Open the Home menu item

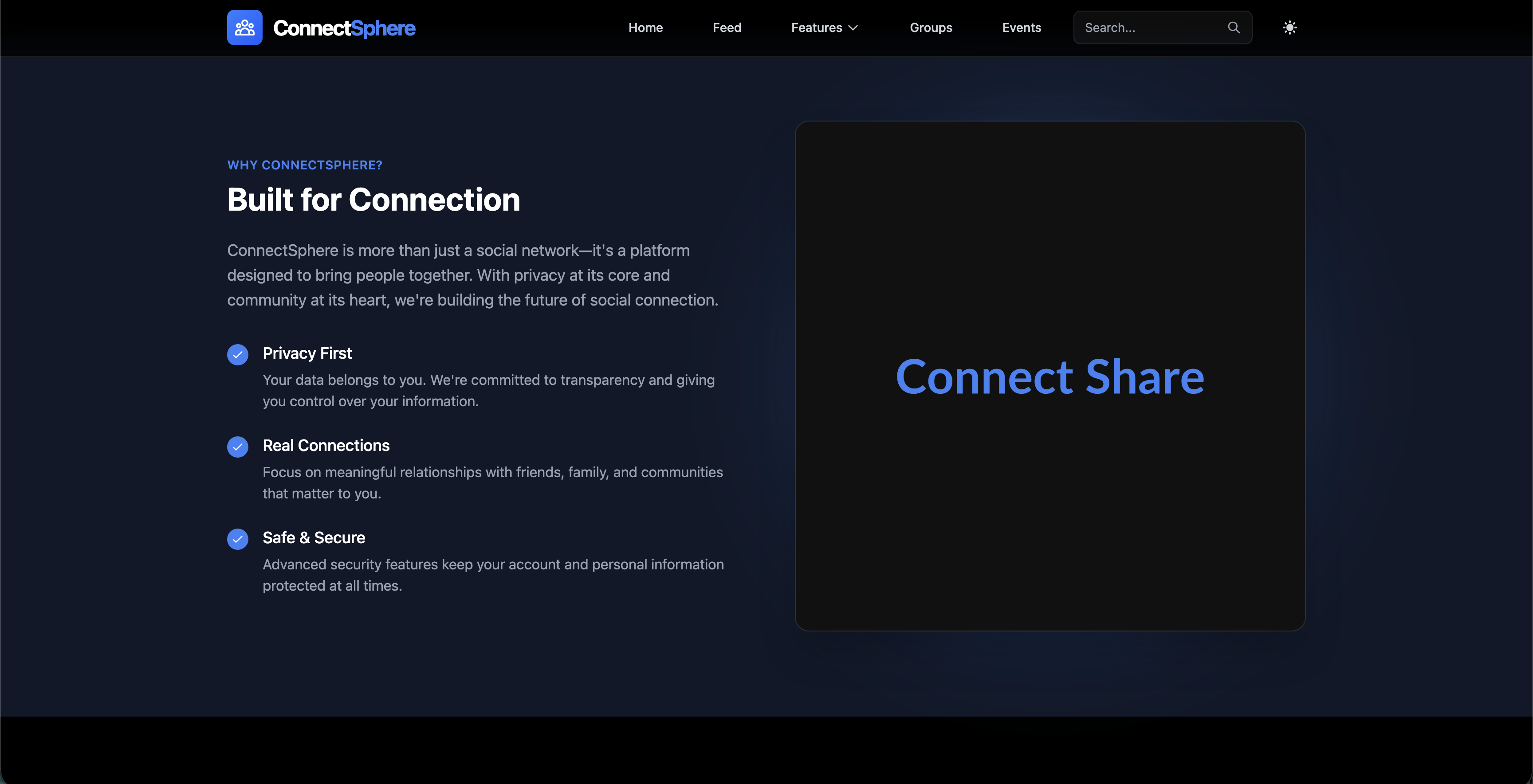coord(645,27)
